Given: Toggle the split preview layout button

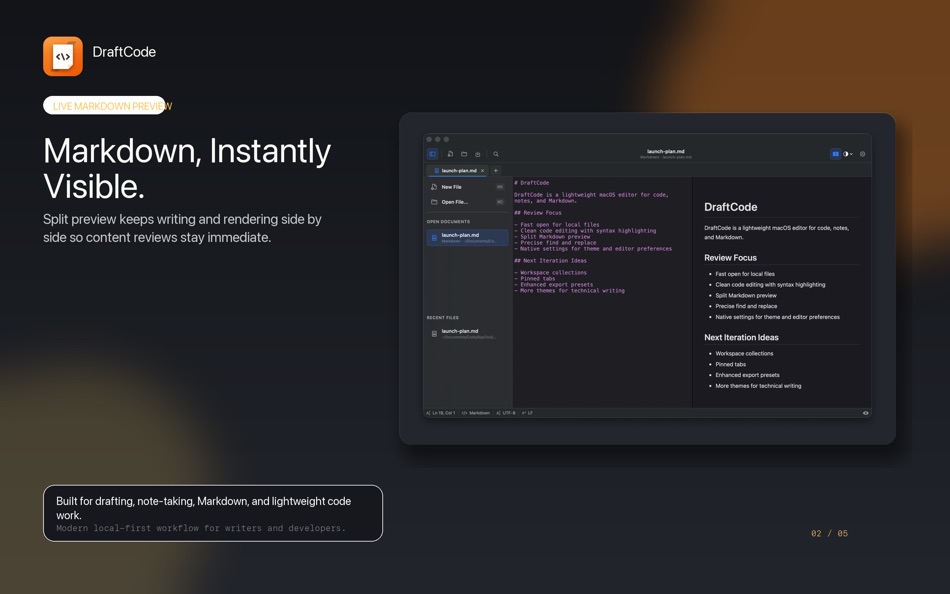Looking at the screenshot, I should click(835, 154).
